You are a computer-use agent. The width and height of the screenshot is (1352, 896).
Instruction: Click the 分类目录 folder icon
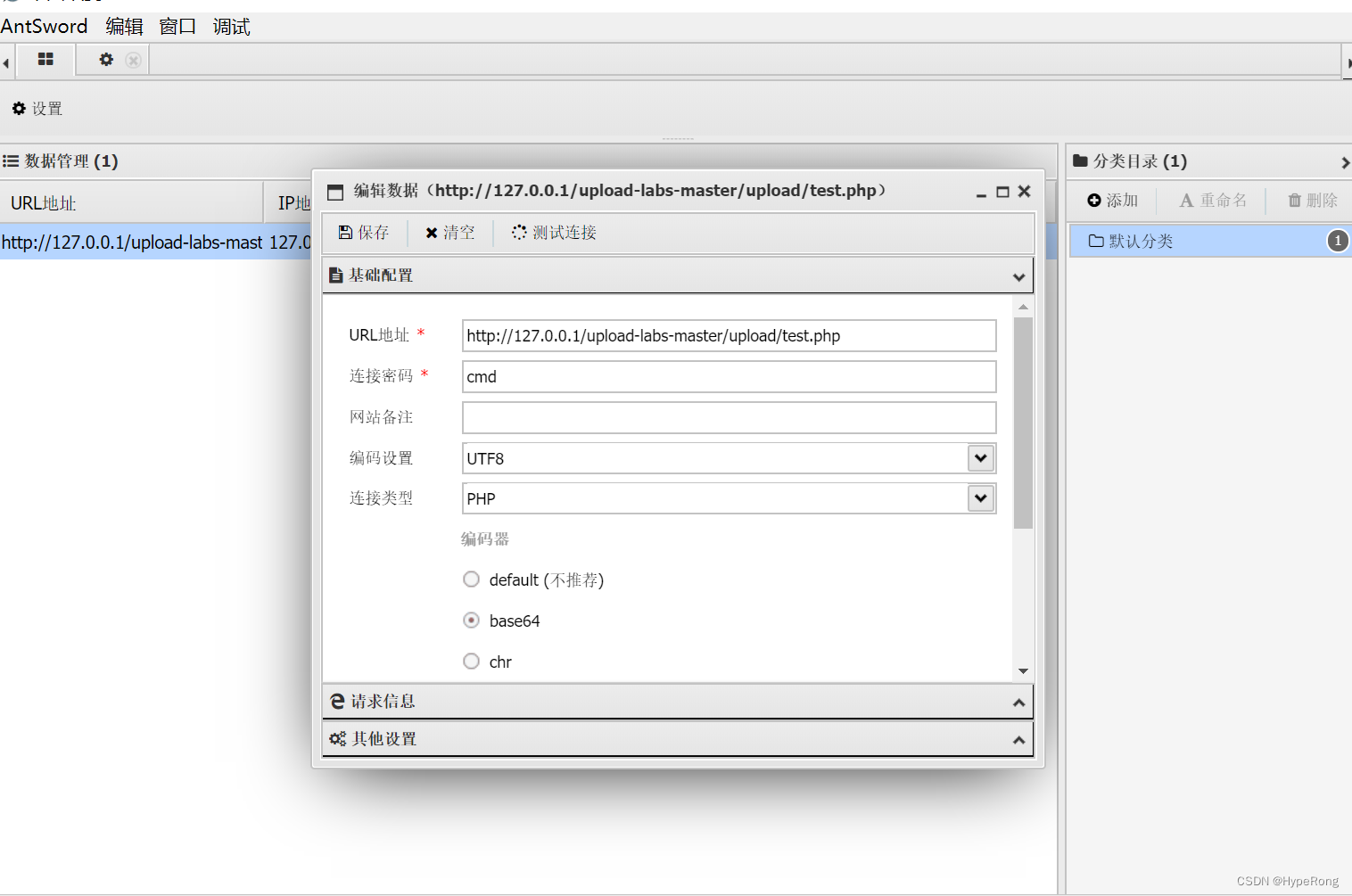(x=1080, y=160)
